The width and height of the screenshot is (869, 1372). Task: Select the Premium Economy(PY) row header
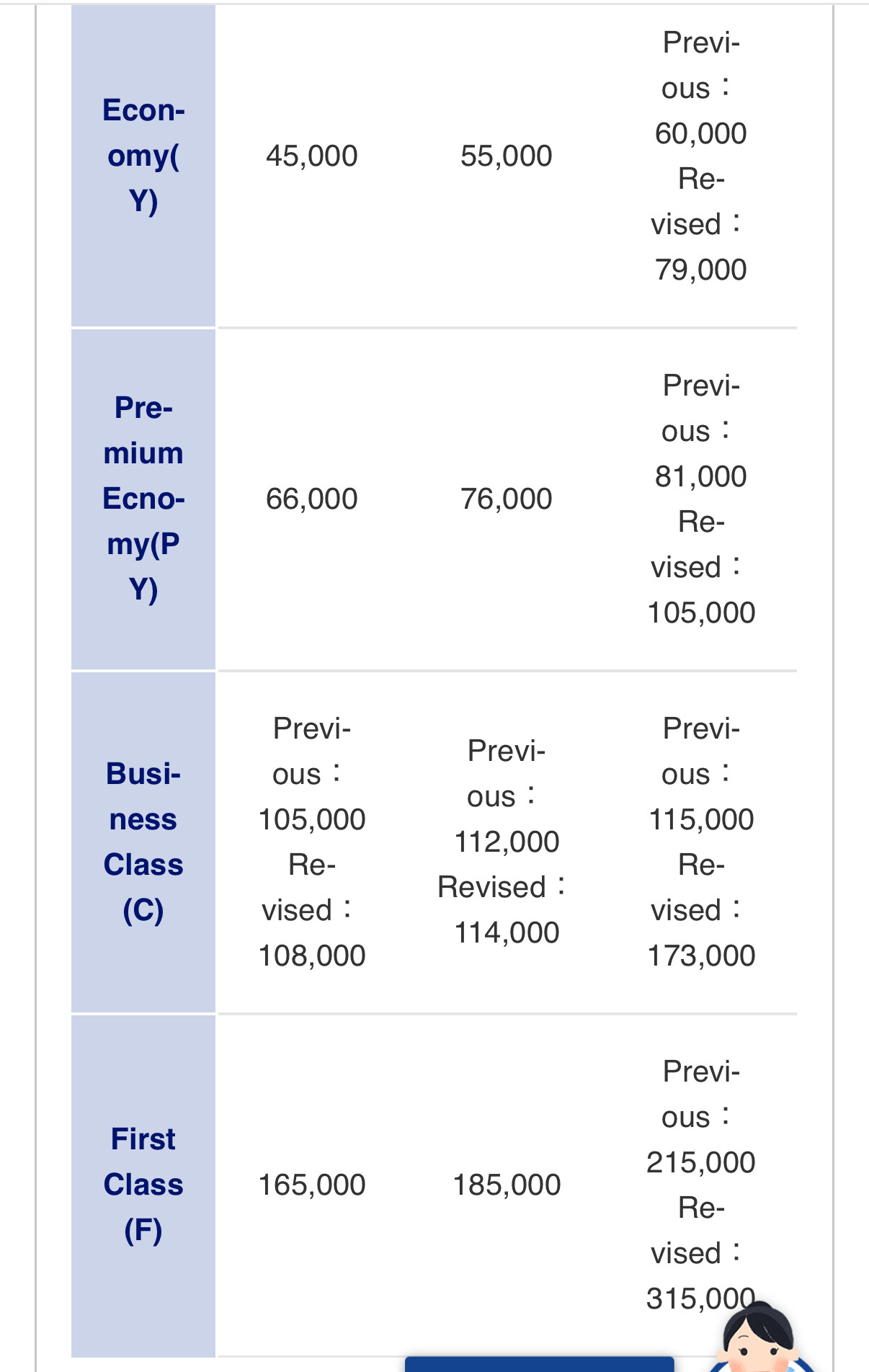143,499
